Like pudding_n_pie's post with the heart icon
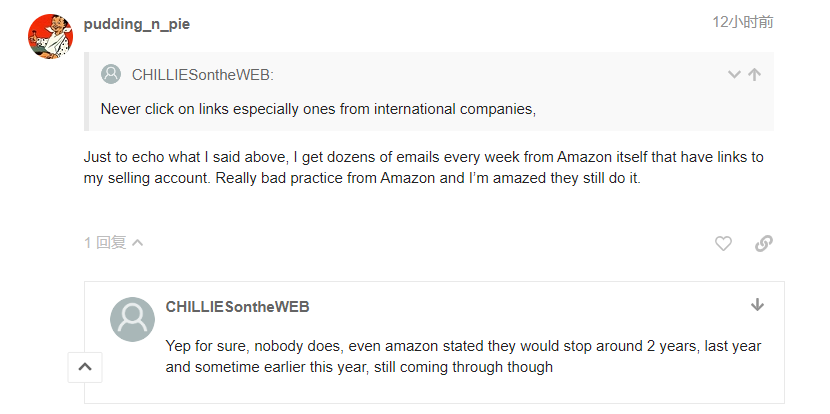The image size is (830, 414). pyautogui.click(x=723, y=244)
